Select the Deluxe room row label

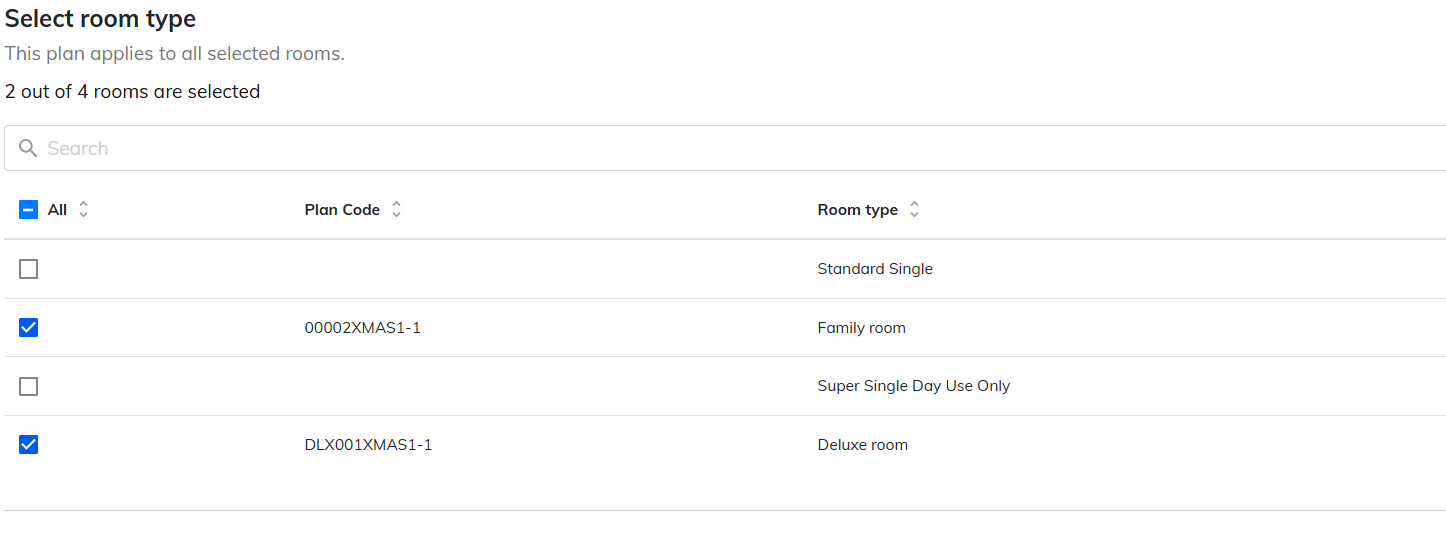pos(862,445)
